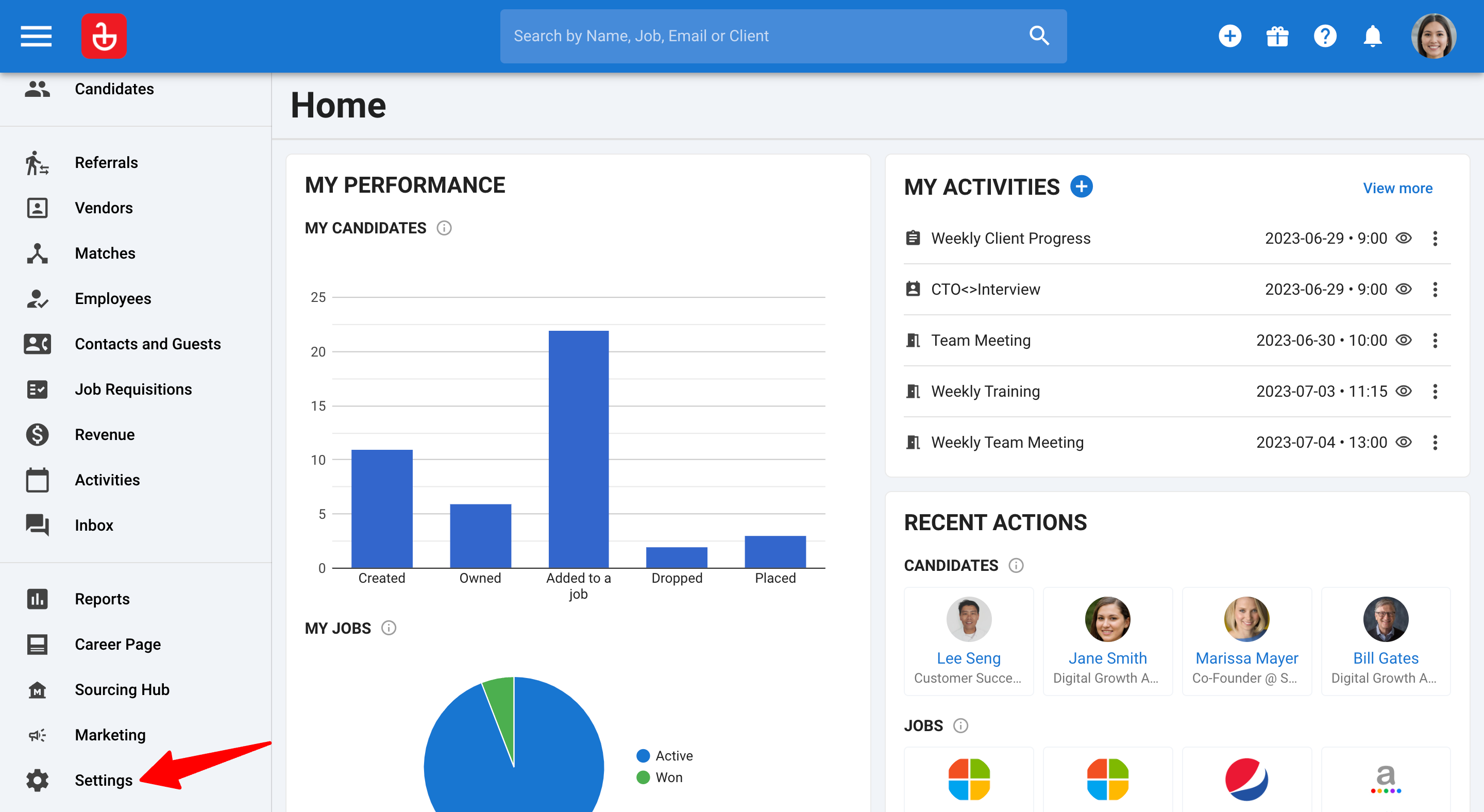
Task: Focus the search by name input field
Action: [x=766, y=36]
